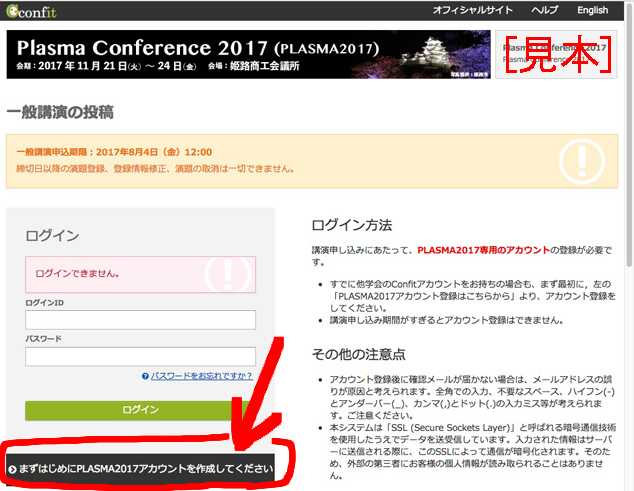Click the green ログイン button

coord(140,410)
